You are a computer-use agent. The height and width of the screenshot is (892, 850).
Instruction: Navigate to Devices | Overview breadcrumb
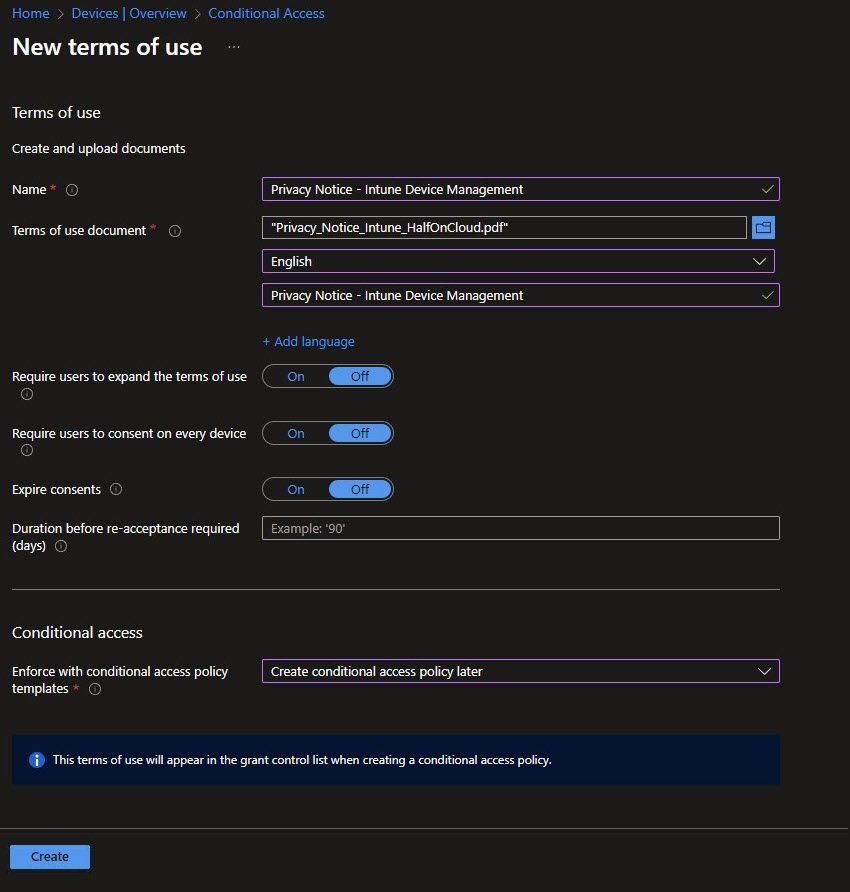pos(129,13)
